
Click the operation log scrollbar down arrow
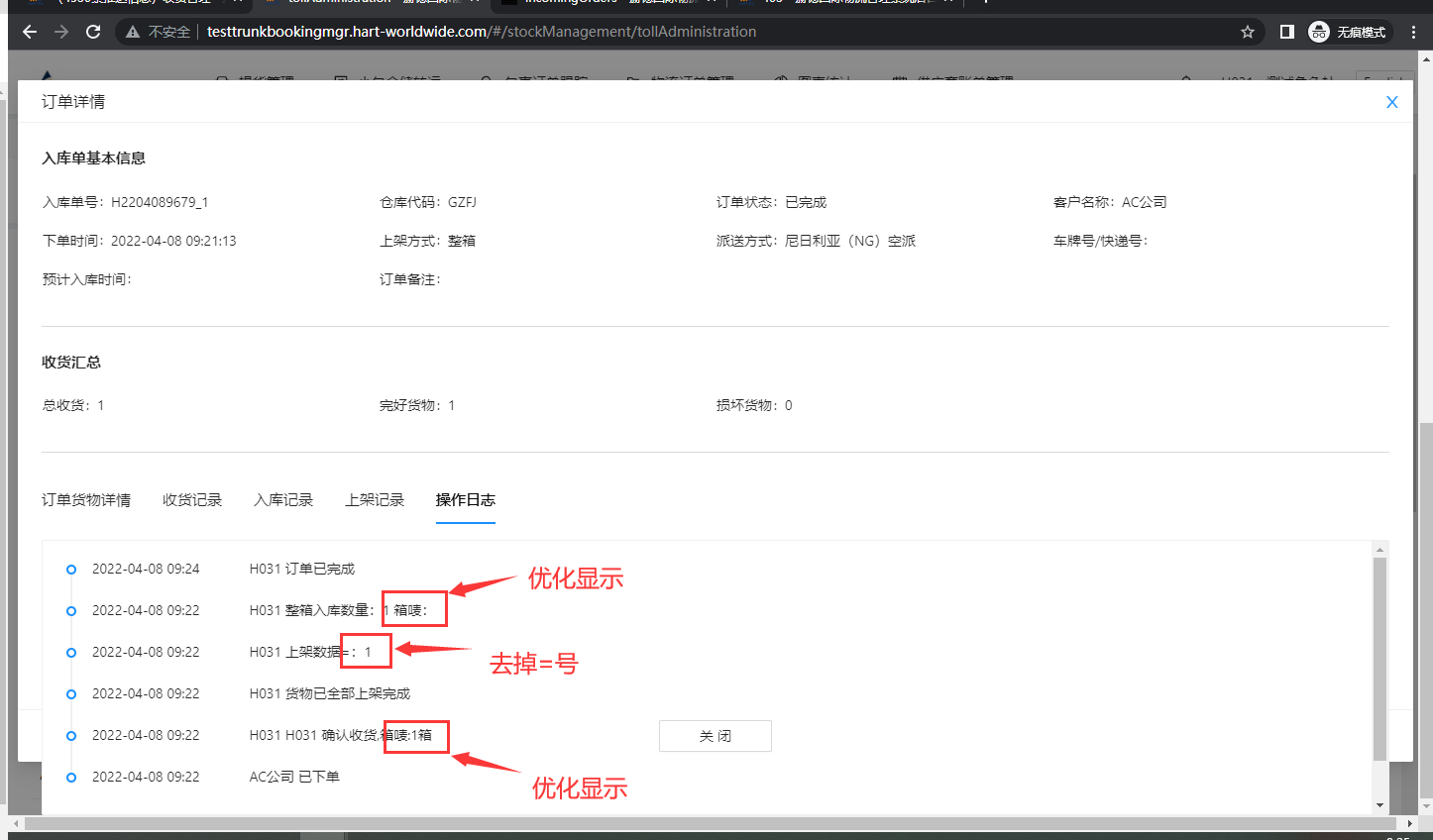1379,805
